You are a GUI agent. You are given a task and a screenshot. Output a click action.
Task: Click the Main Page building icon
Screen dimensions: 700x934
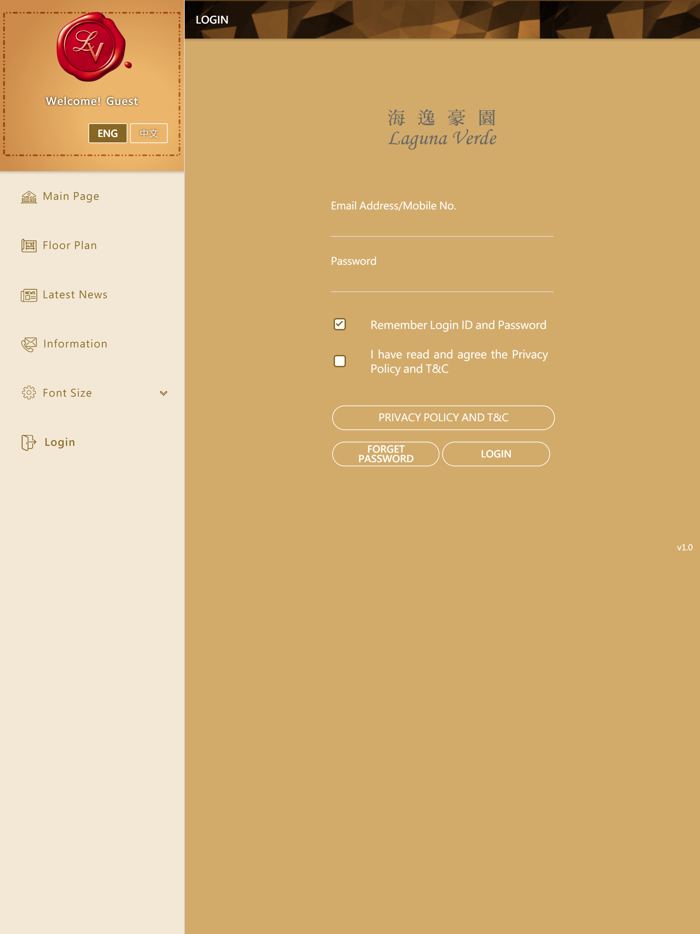pyautogui.click(x=29, y=197)
